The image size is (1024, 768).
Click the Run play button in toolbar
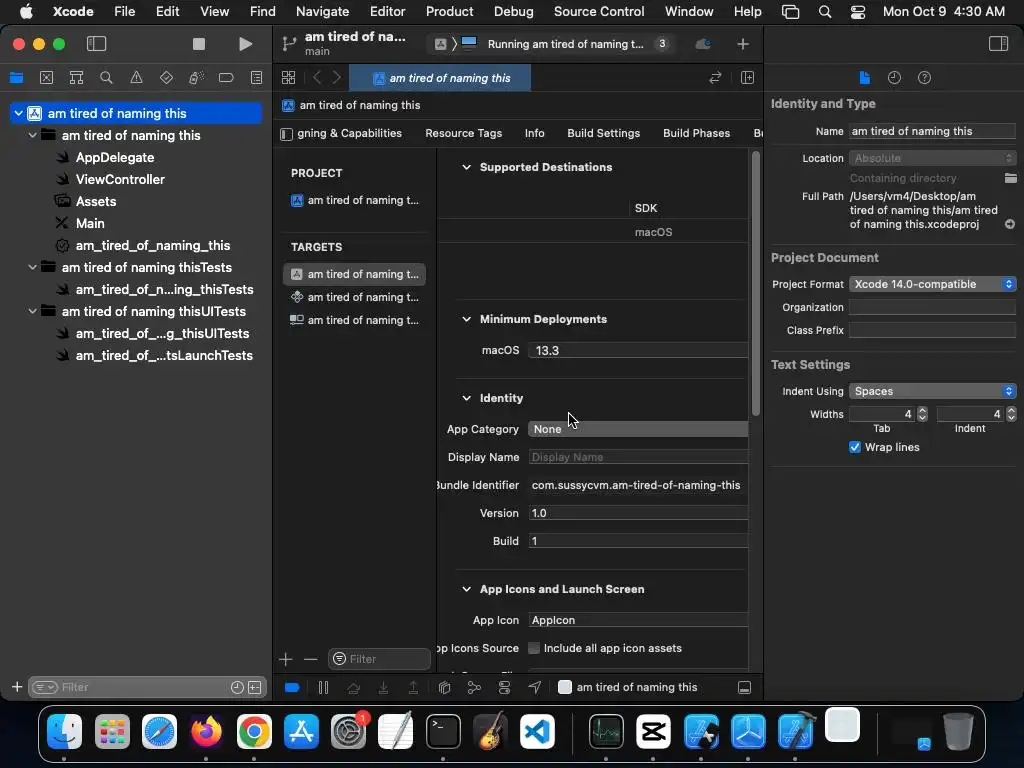pyautogui.click(x=245, y=44)
